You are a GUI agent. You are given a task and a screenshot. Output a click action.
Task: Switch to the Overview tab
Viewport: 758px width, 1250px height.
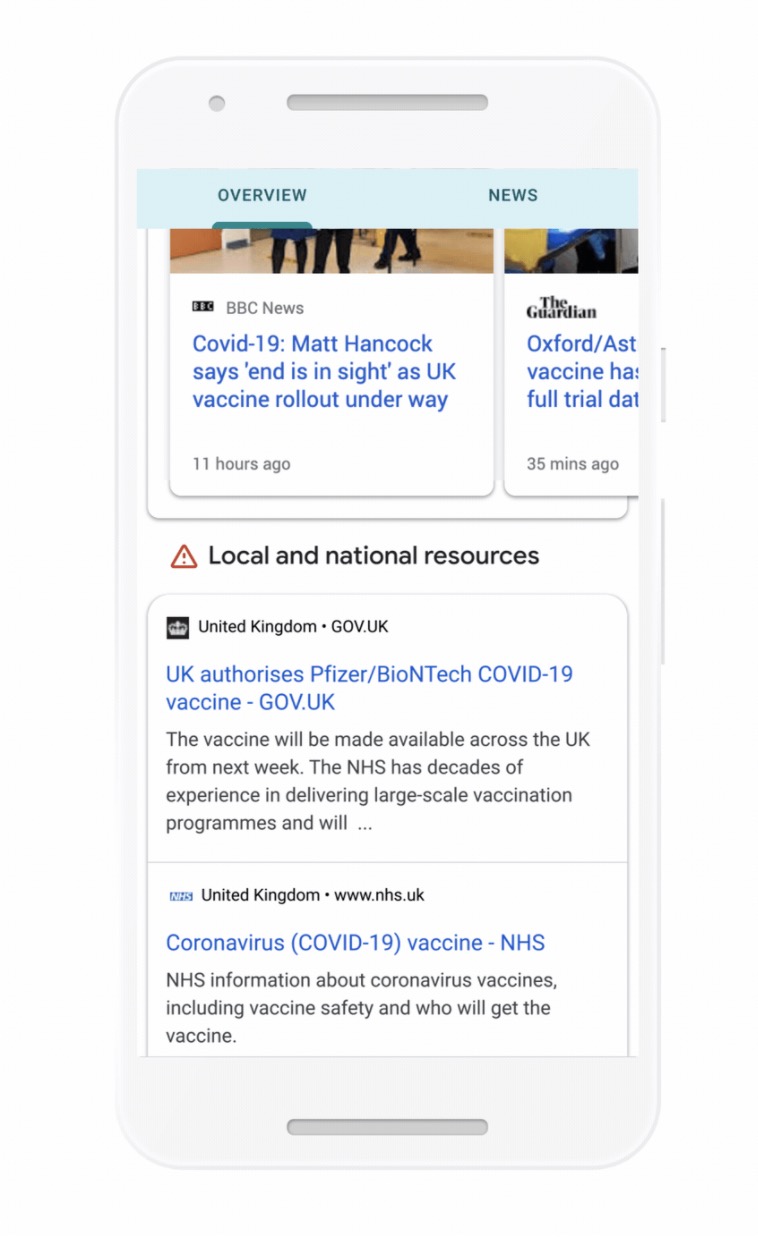pos(262,196)
